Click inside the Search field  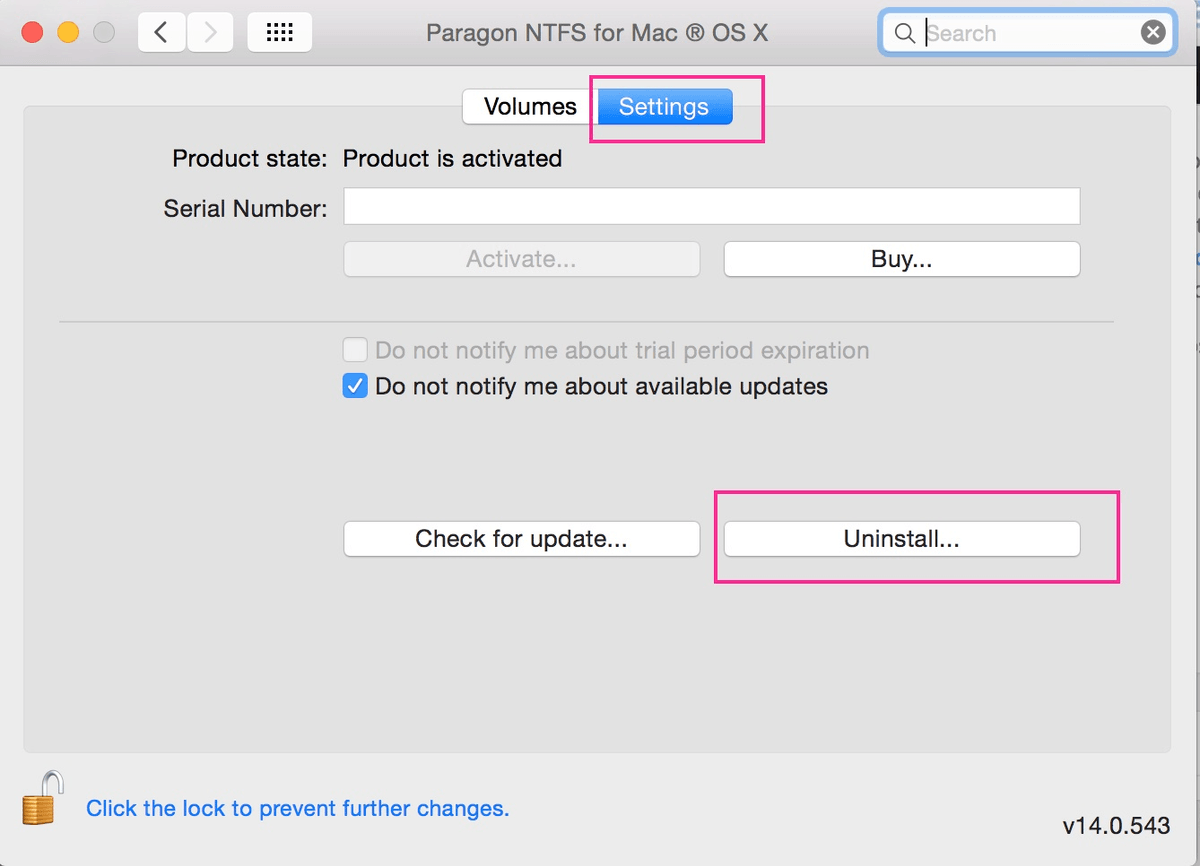point(1020,32)
